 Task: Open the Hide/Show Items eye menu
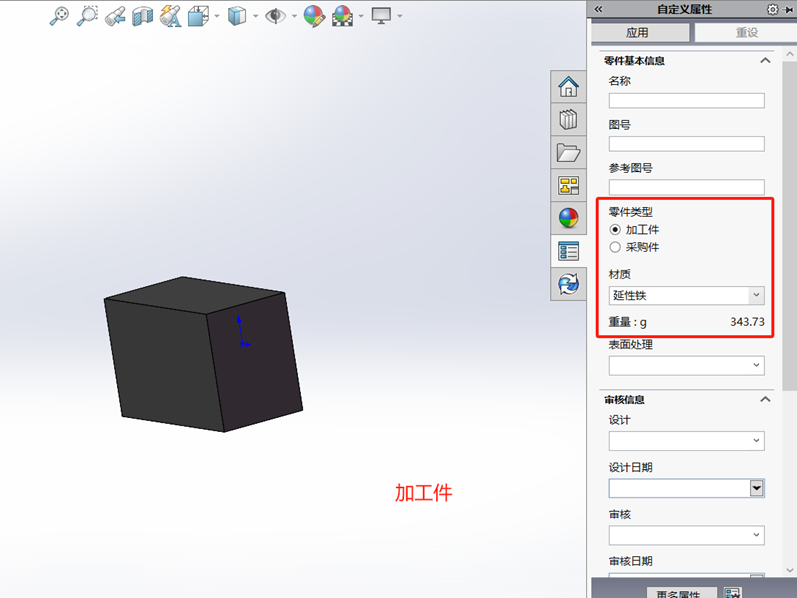click(275, 15)
